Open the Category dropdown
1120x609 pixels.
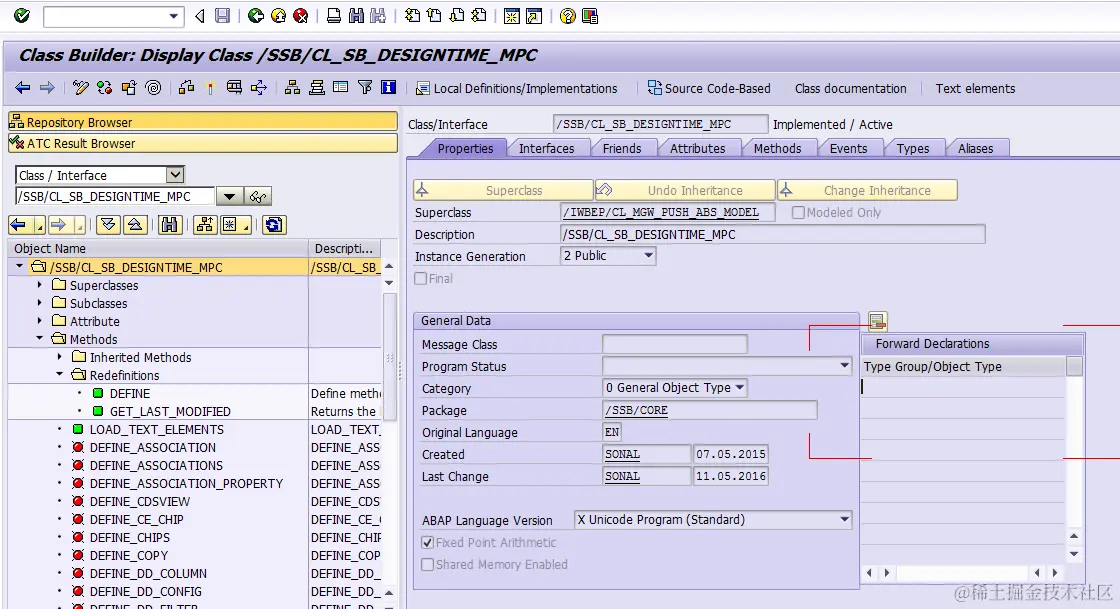(x=740, y=388)
